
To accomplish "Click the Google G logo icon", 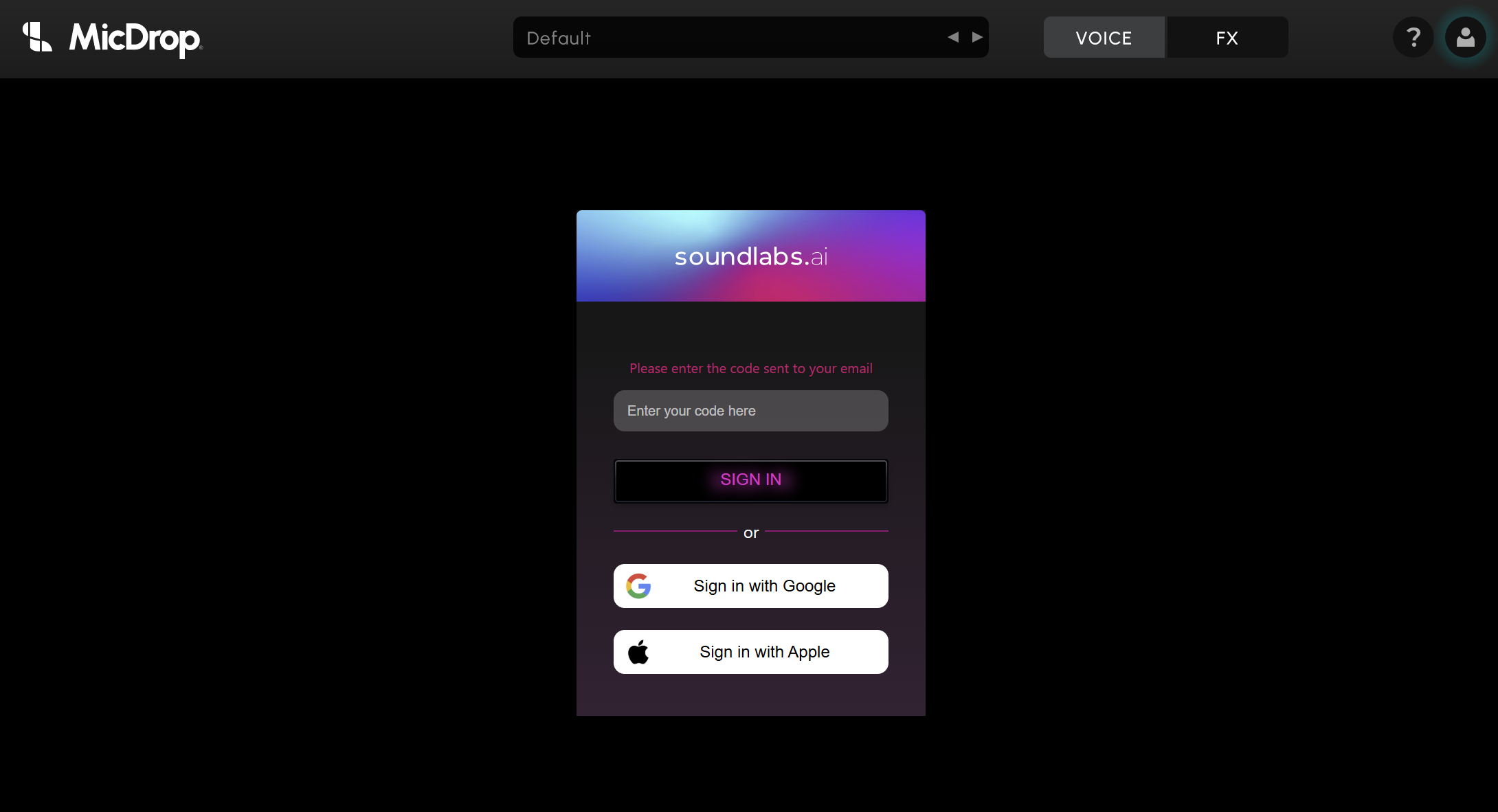I will click(x=638, y=586).
